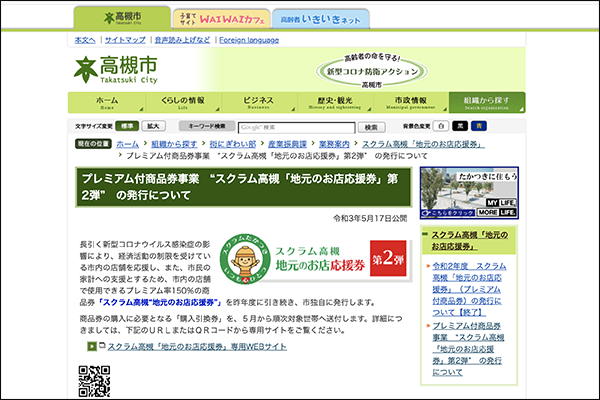Open the Foreign language link
Screen dimensions: 600x400
[x=249, y=40]
